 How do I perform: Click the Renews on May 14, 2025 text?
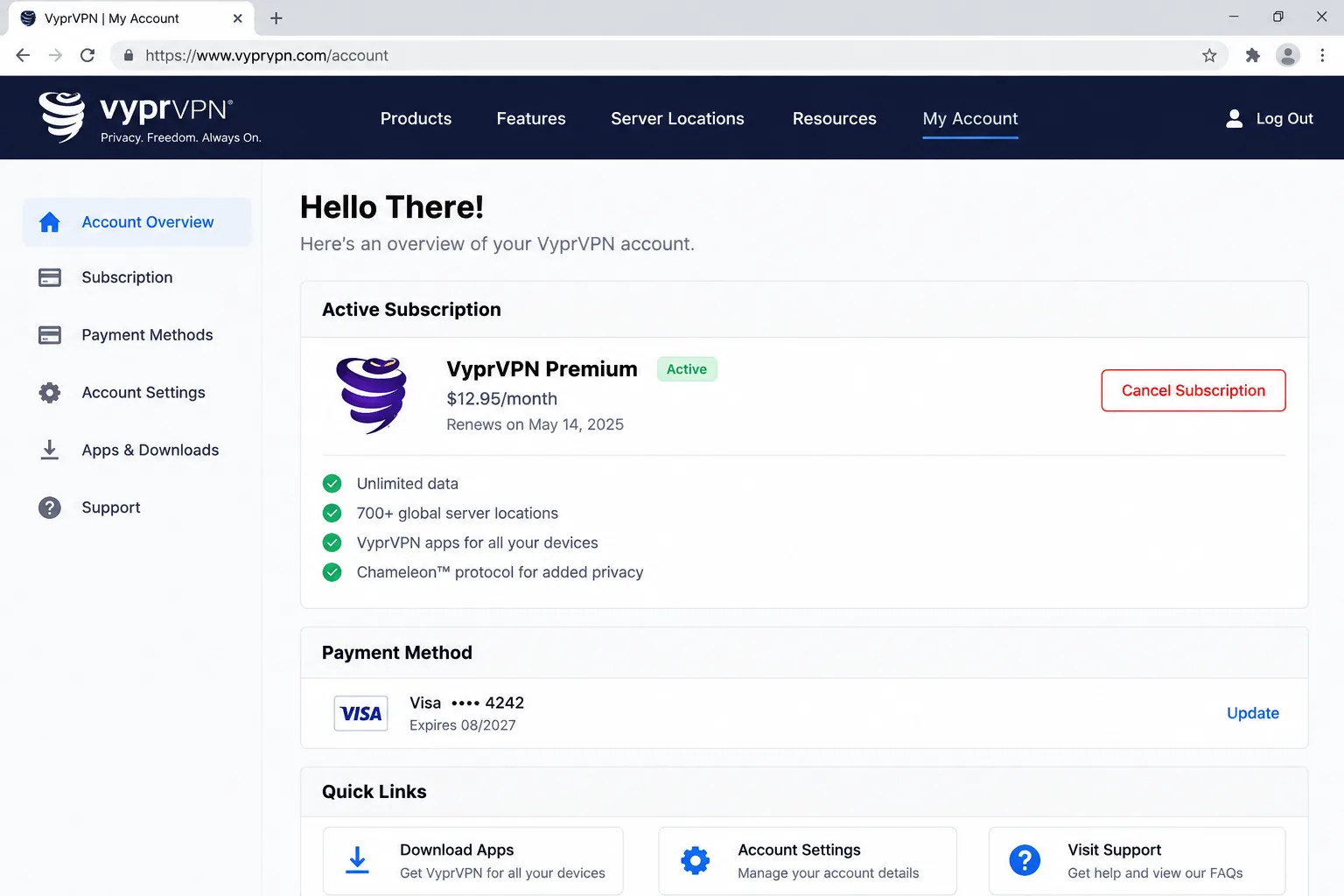coord(535,424)
